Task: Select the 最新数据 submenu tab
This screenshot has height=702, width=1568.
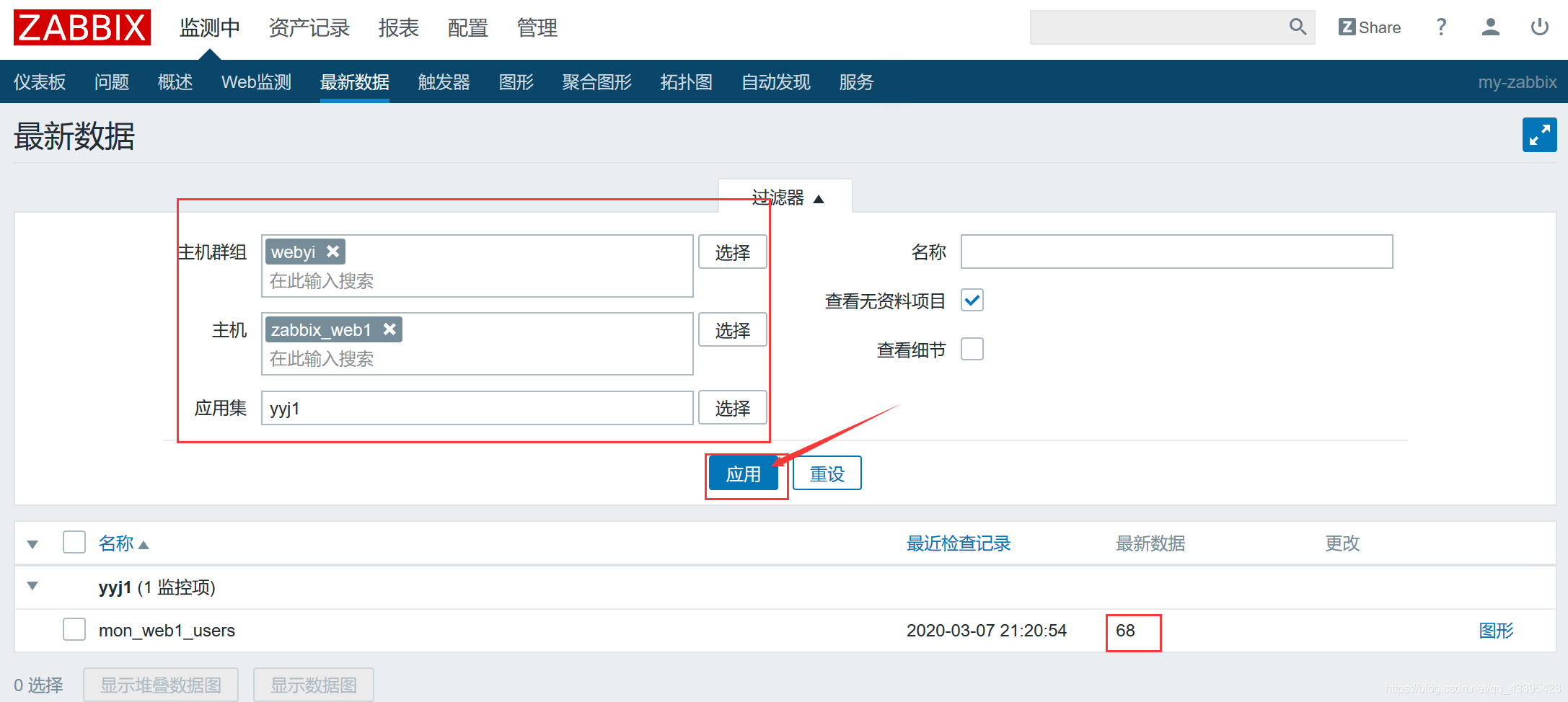Action: [x=355, y=82]
